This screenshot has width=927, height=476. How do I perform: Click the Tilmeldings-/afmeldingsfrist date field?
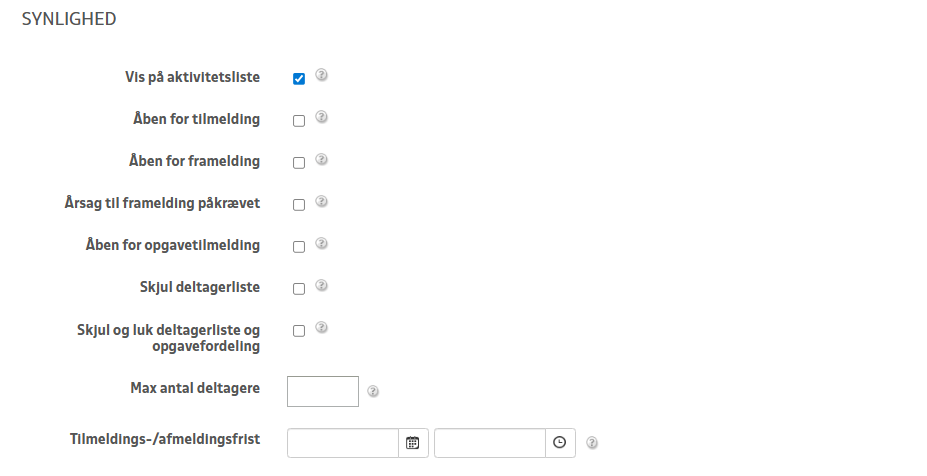click(343, 443)
